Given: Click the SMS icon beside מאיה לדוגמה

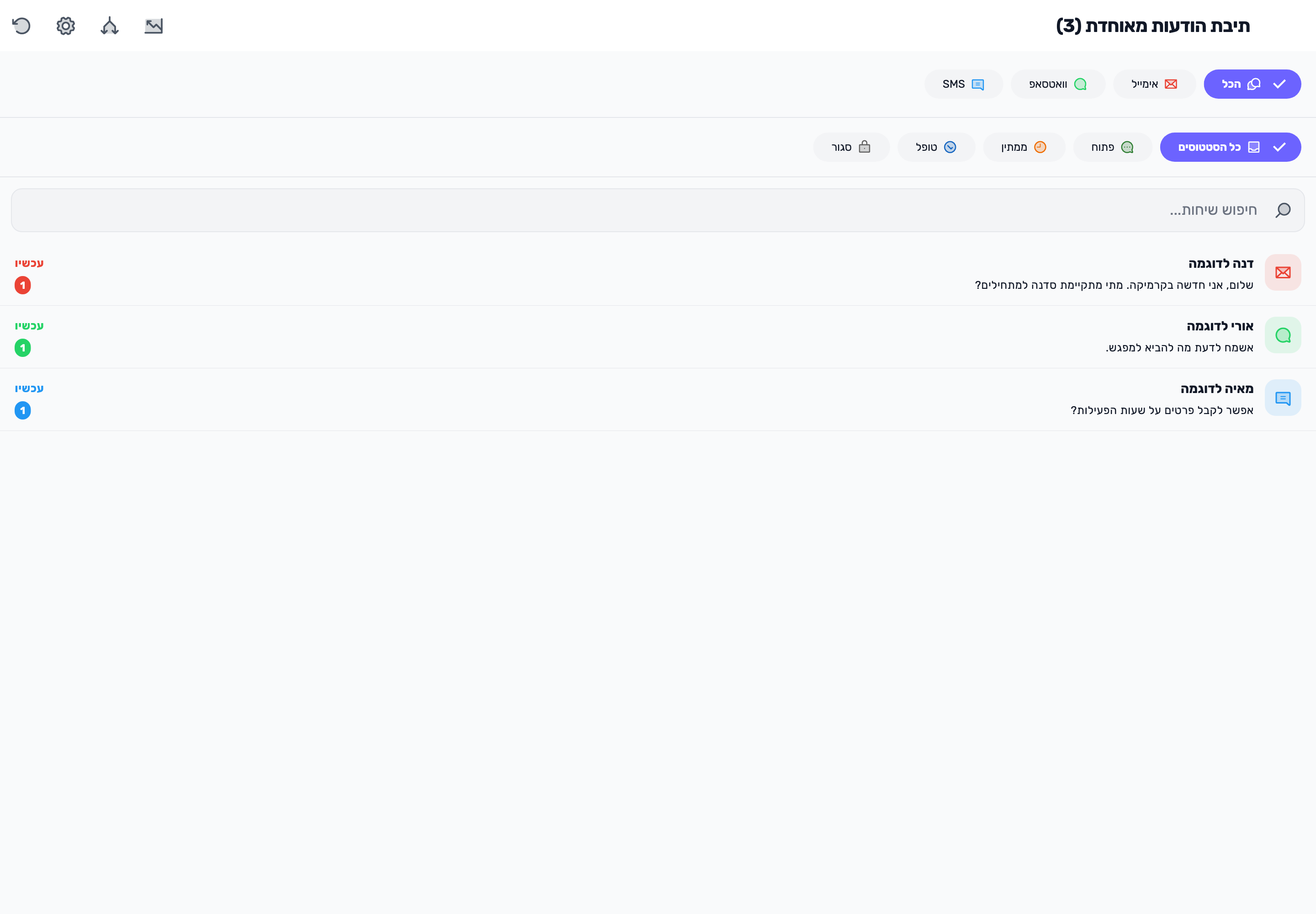Looking at the screenshot, I should click(1283, 398).
